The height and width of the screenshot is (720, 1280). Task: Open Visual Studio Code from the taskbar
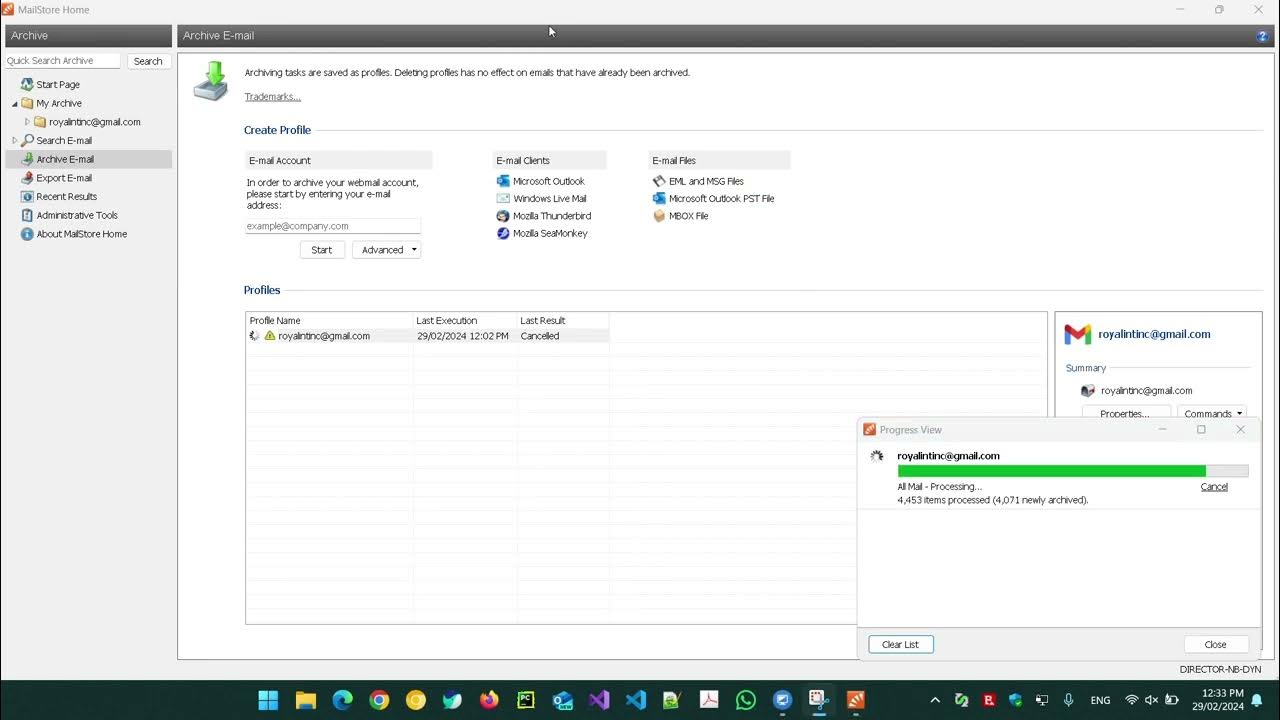[636, 700]
